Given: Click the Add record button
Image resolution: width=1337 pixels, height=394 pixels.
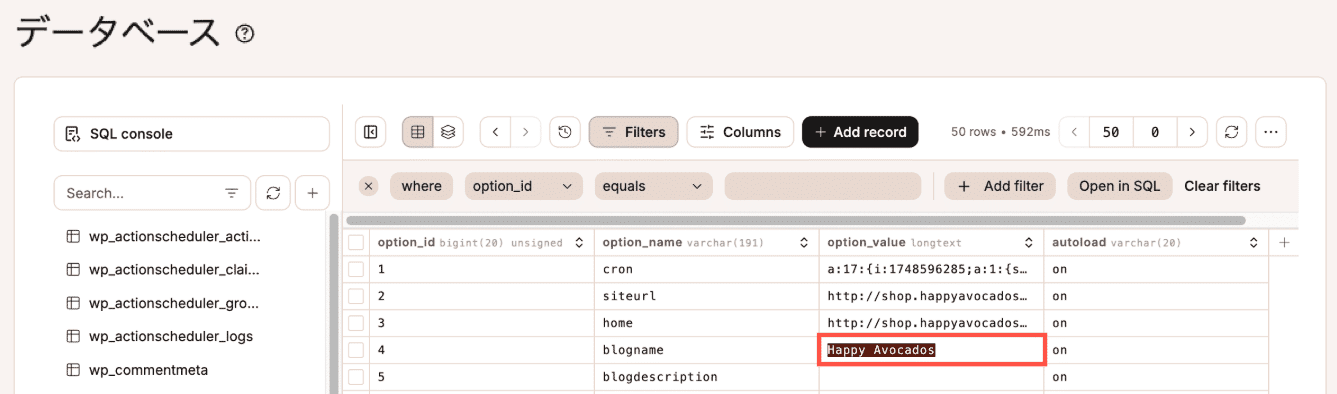Looking at the screenshot, I should pos(860,132).
